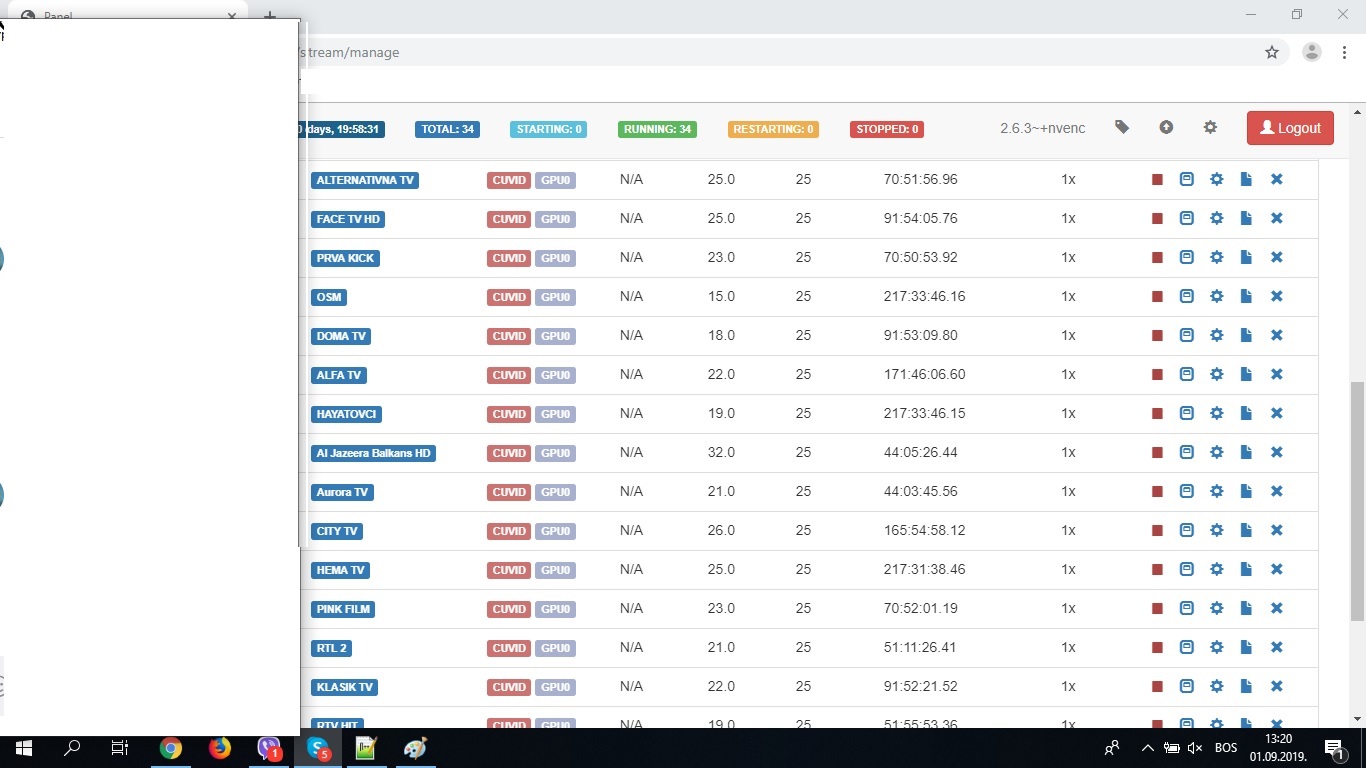Click the RUNNING: 34 badge
This screenshot has height=768, width=1366.
tap(657, 129)
